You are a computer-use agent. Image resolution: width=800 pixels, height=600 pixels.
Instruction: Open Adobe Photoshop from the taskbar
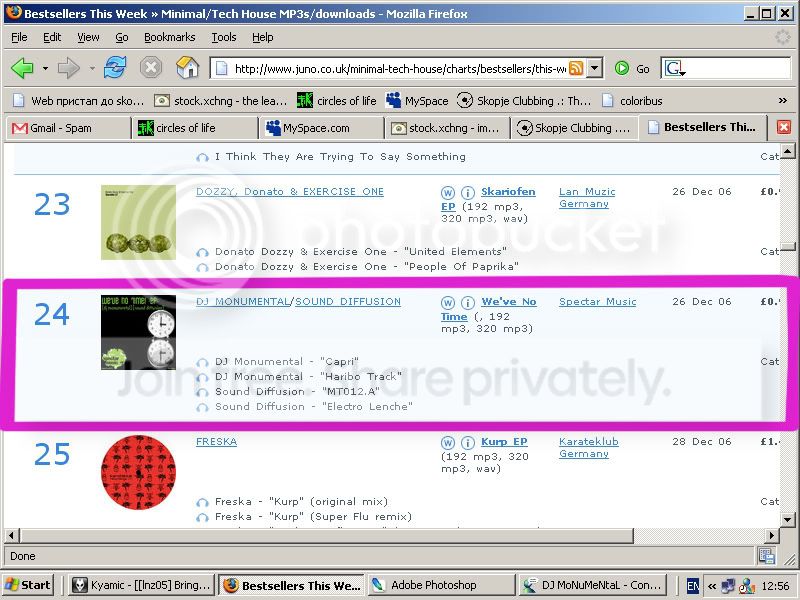point(433,585)
